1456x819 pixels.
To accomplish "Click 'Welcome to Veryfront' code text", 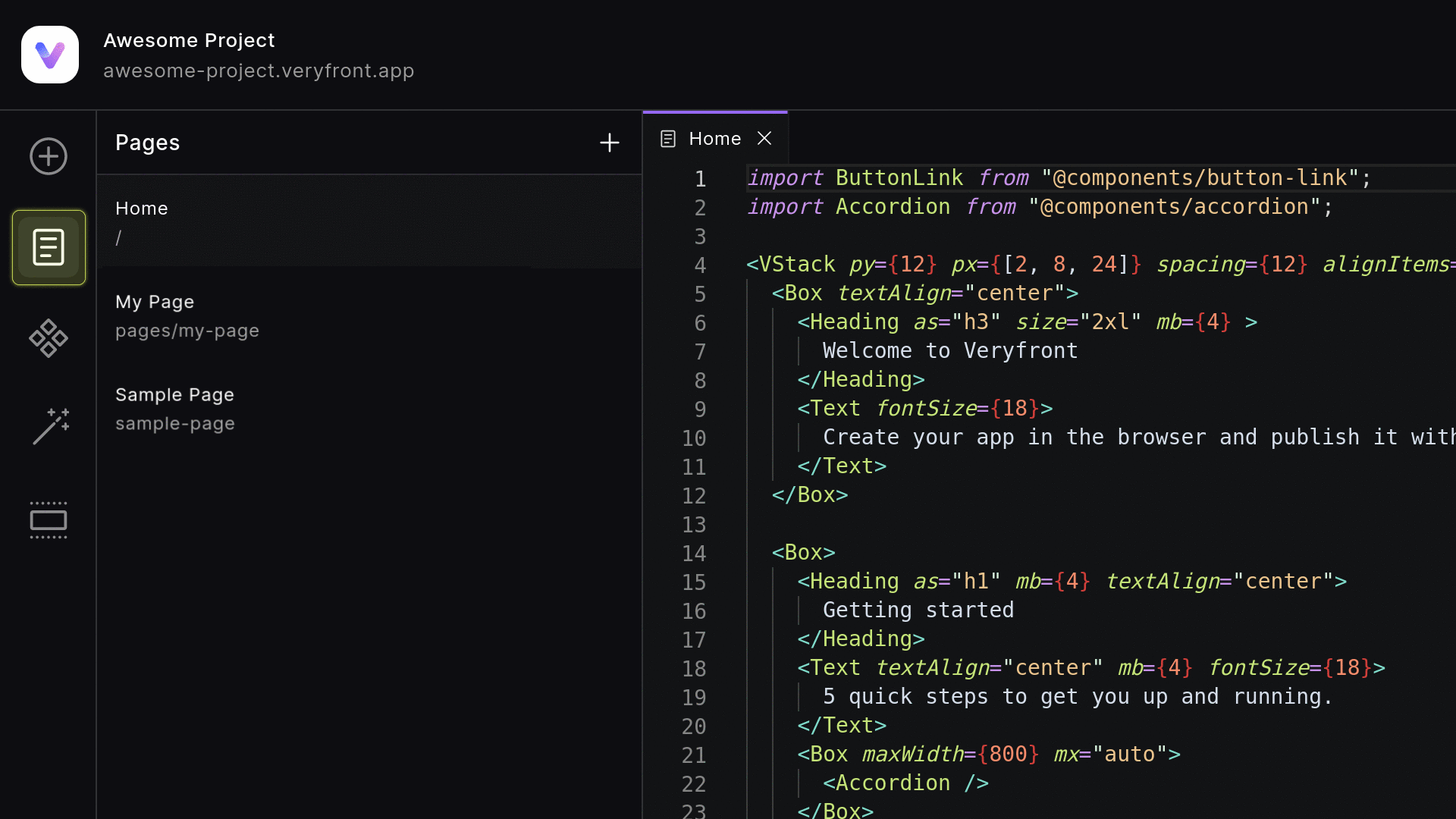I will pos(950,350).
